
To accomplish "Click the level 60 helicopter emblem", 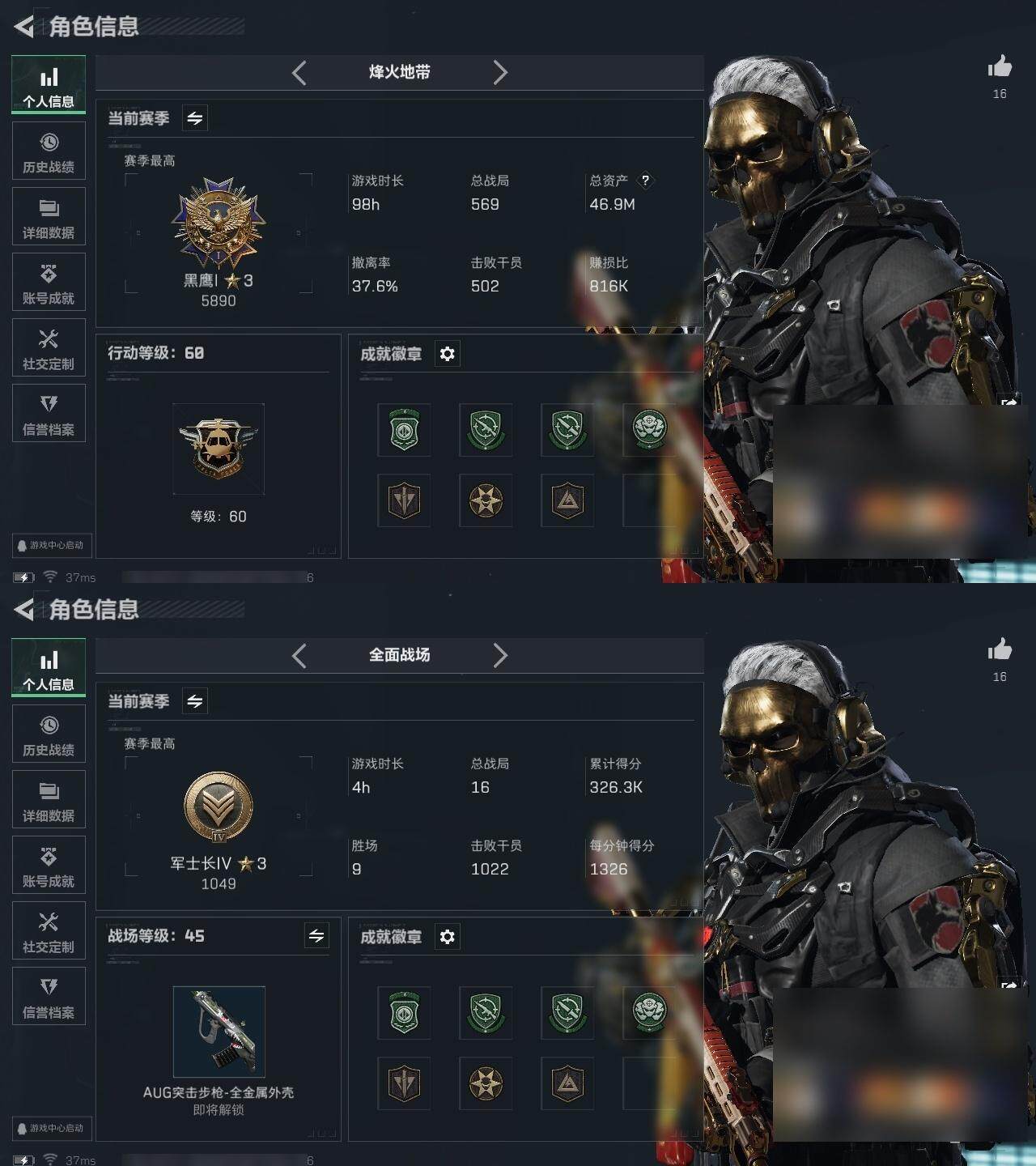I will (x=219, y=448).
